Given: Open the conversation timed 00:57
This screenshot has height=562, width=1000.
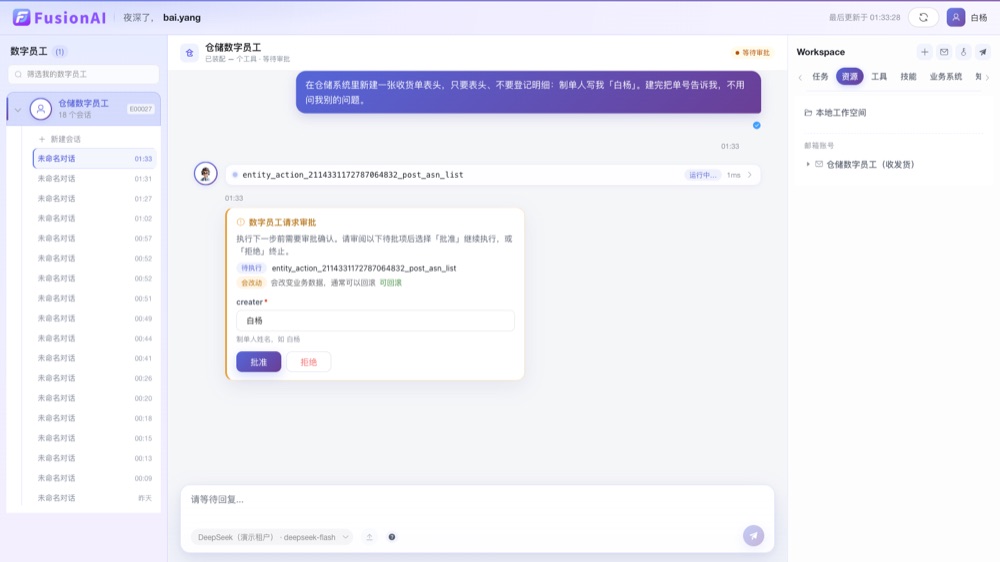Looking at the screenshot, I should point(94,238).
